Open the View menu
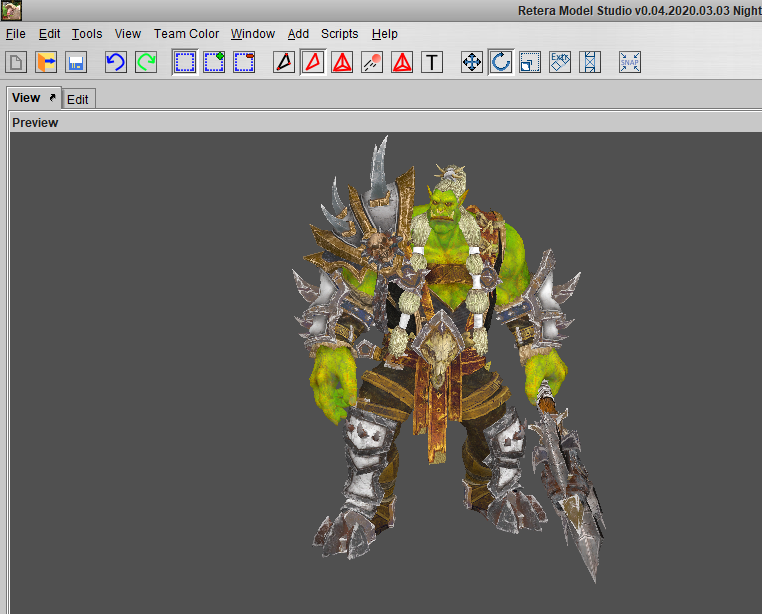The image size is (762, 614). click(128, 34)
